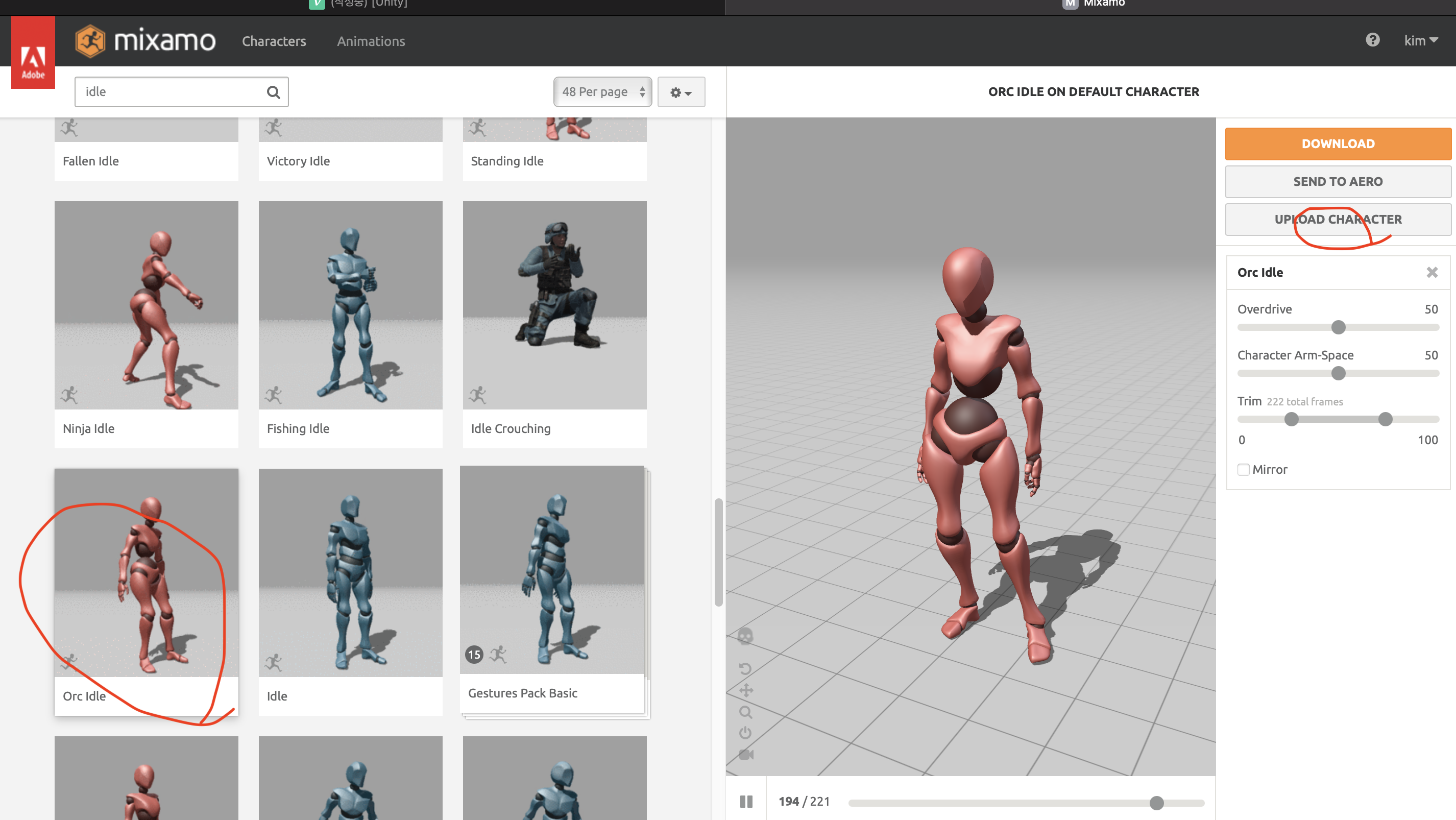Open the kim account menu
The image size is (1456, 820).
click(1420, 41)
